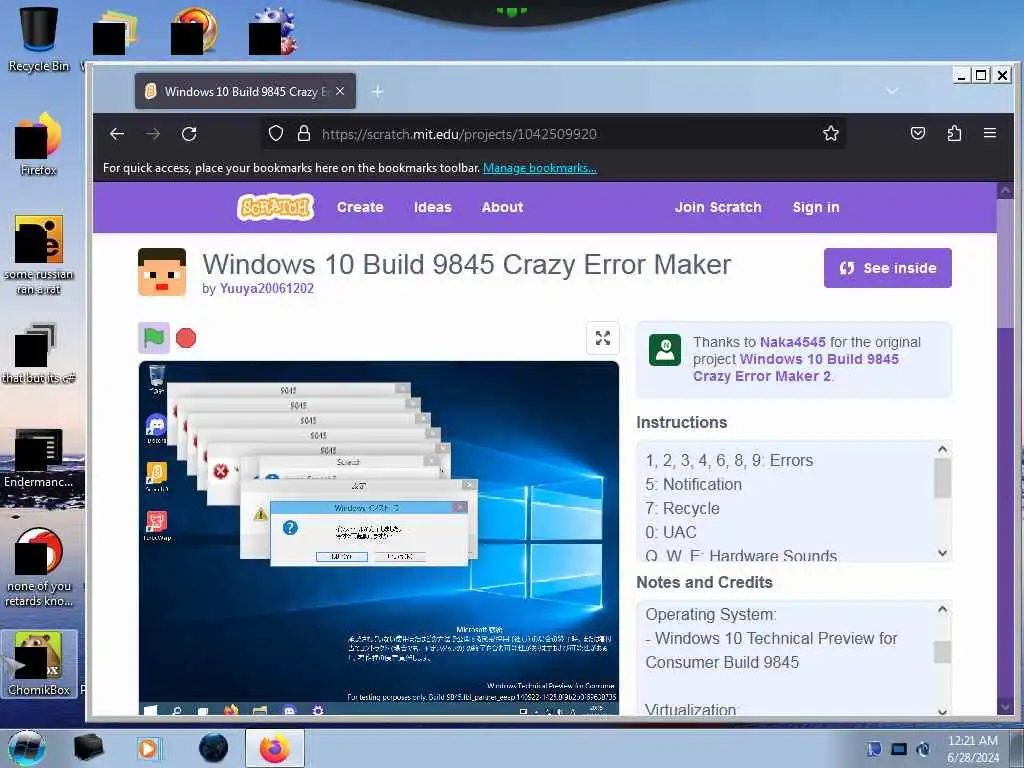Image resolution: width=1024 pixels, height=768 pixels.
Task: Open the Manage bookmarks link
Action: [540, 168]
